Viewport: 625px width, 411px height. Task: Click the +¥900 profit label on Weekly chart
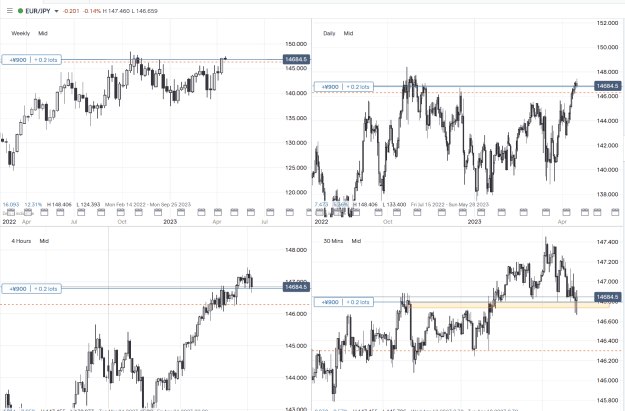[17, 60]
